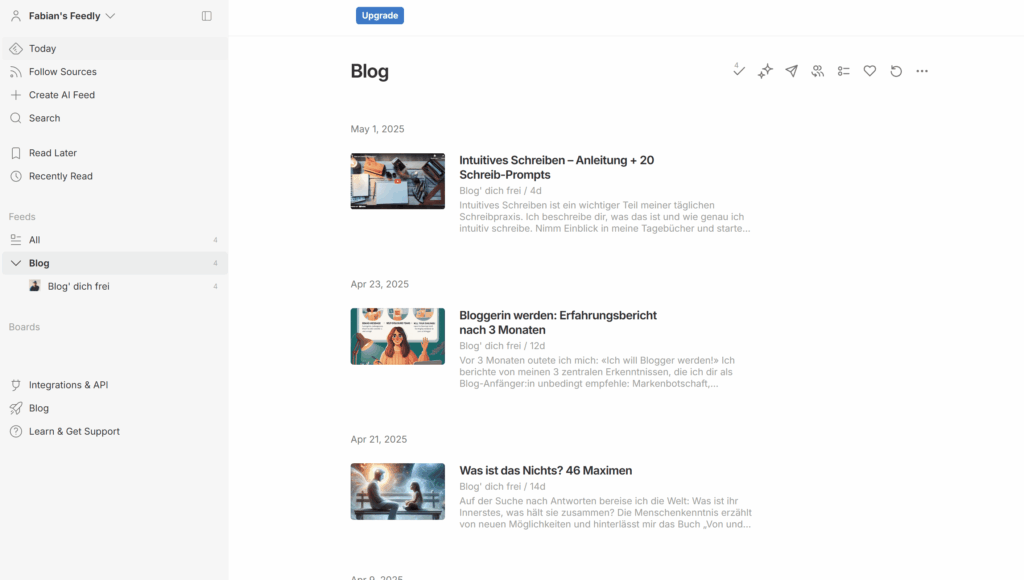Click the team sharing people icon
Image resolution: width=1024 pixels, height=580 pixels.
click(817, 71)
